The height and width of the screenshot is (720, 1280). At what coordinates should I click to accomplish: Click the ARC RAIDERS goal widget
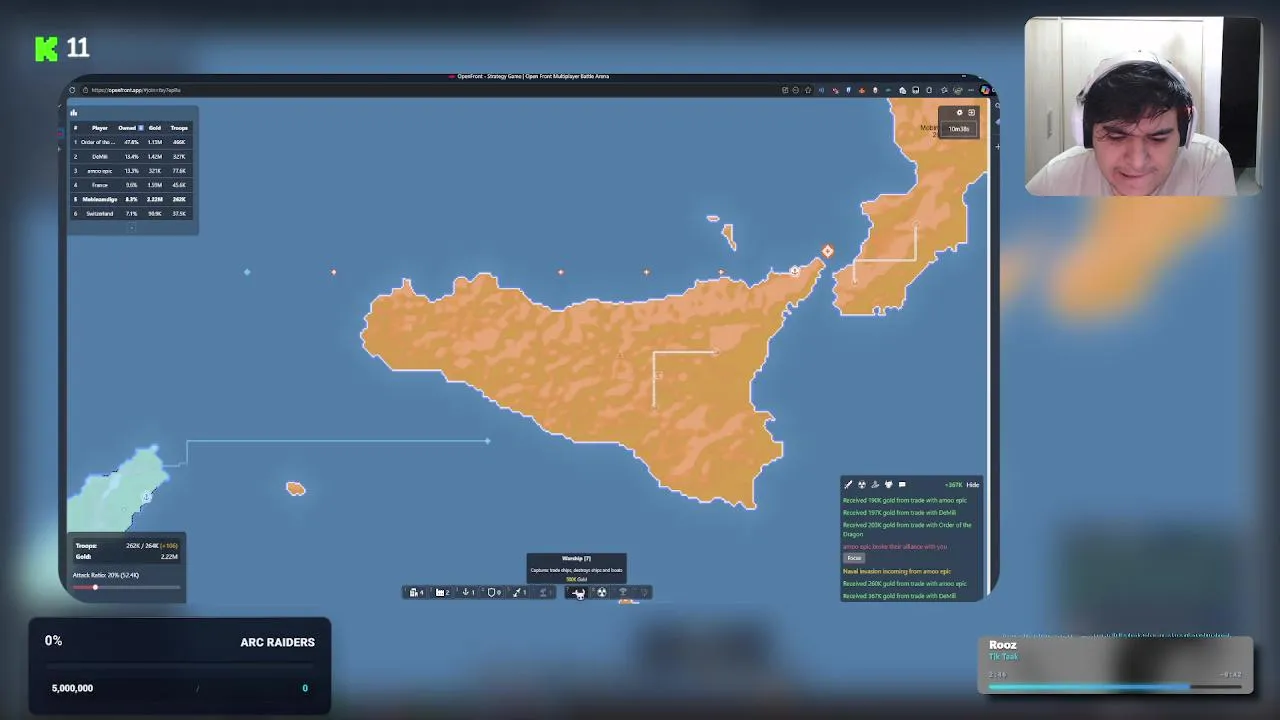[180, 665]
